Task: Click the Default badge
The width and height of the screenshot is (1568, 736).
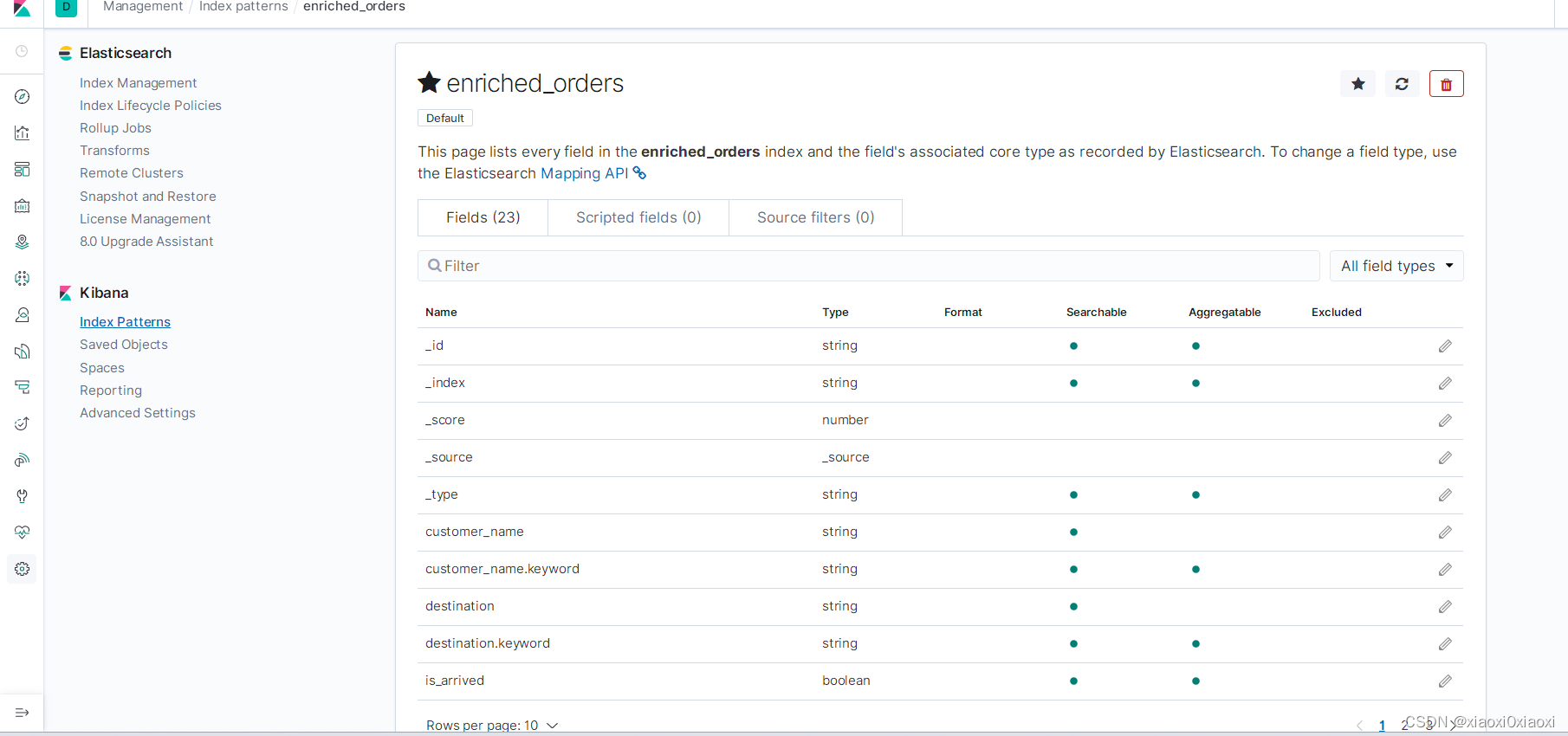Action: (445, 118)
